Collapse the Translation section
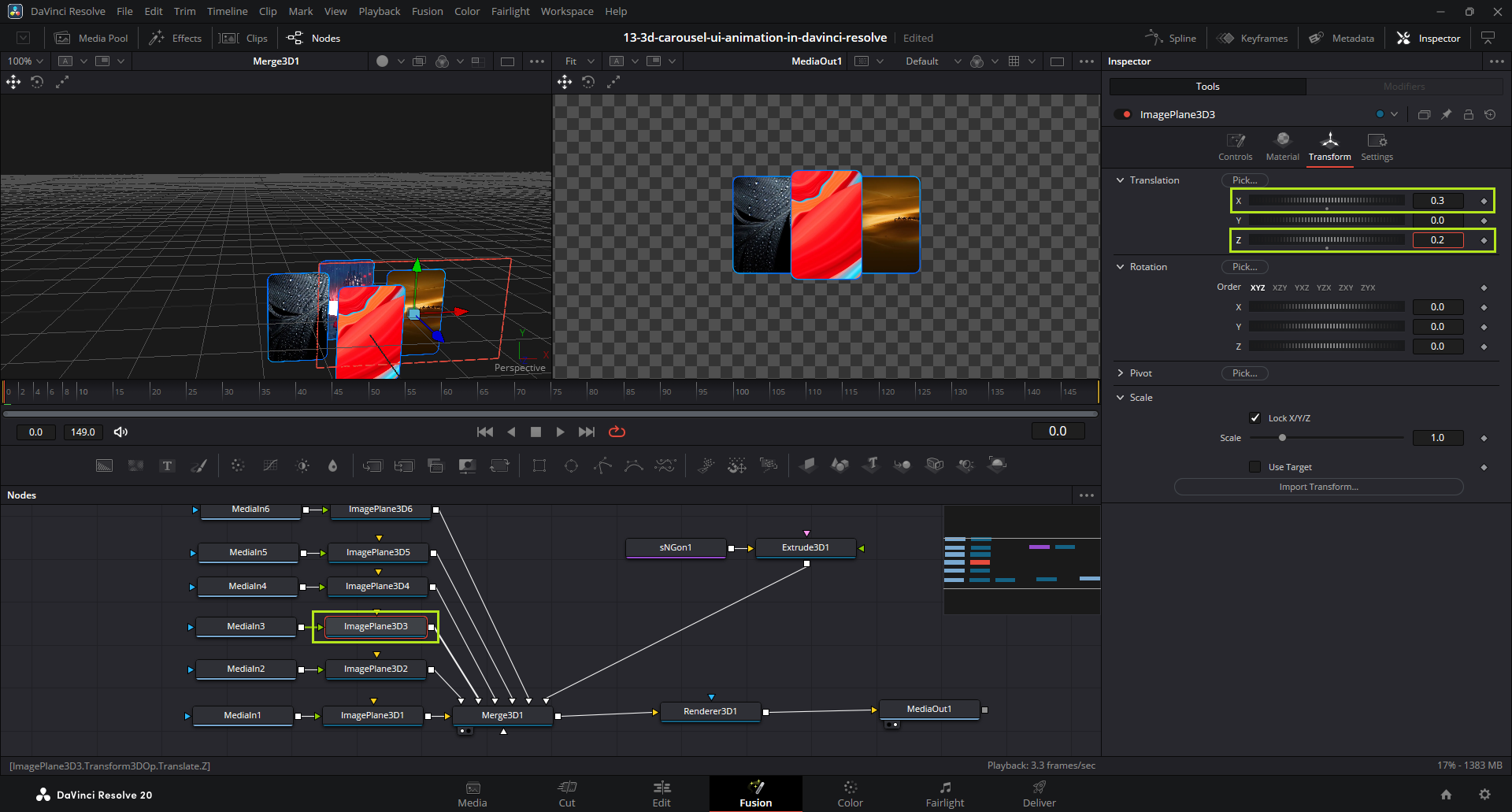This screenshot has width=1512, height=812. point(1121,180)
